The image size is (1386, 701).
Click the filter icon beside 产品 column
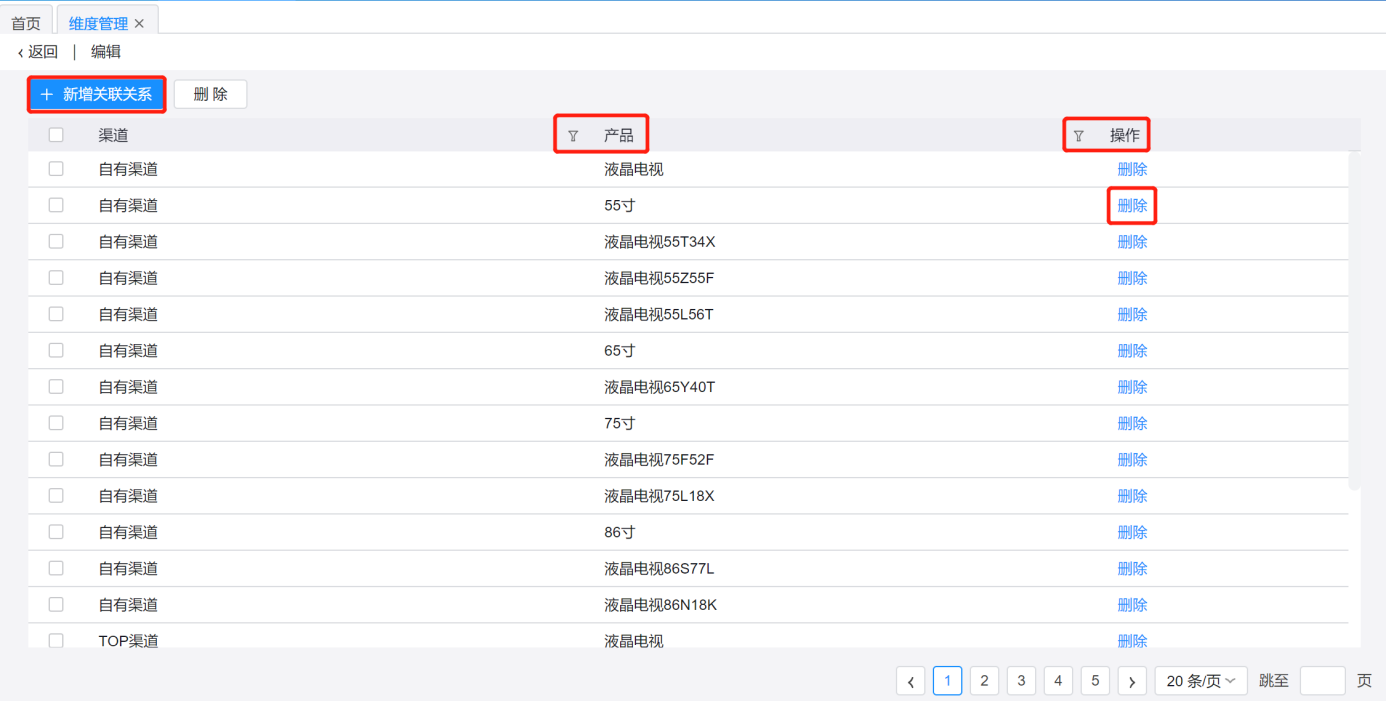click(x=573, y=136)
